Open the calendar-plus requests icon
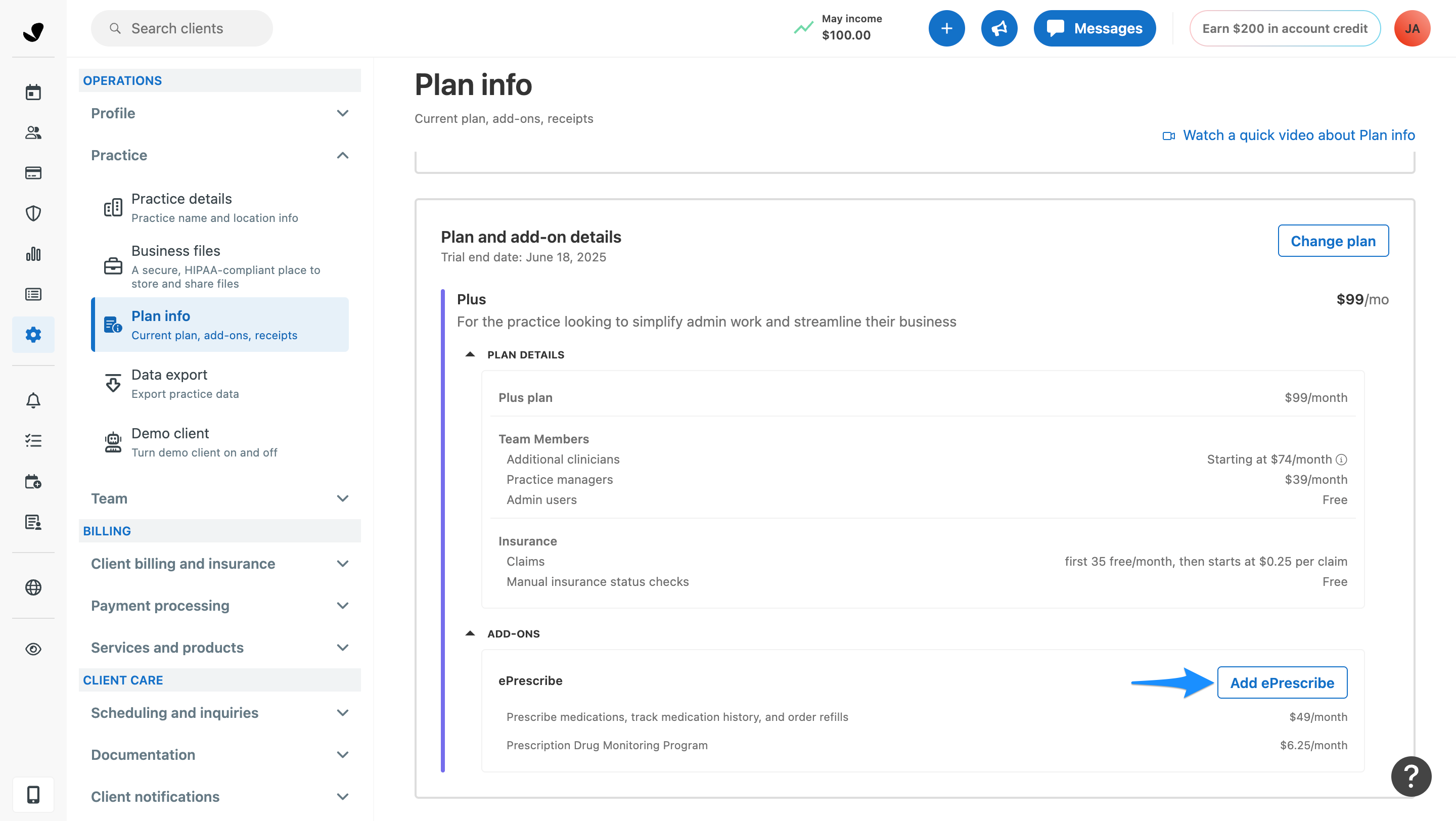 33,481
